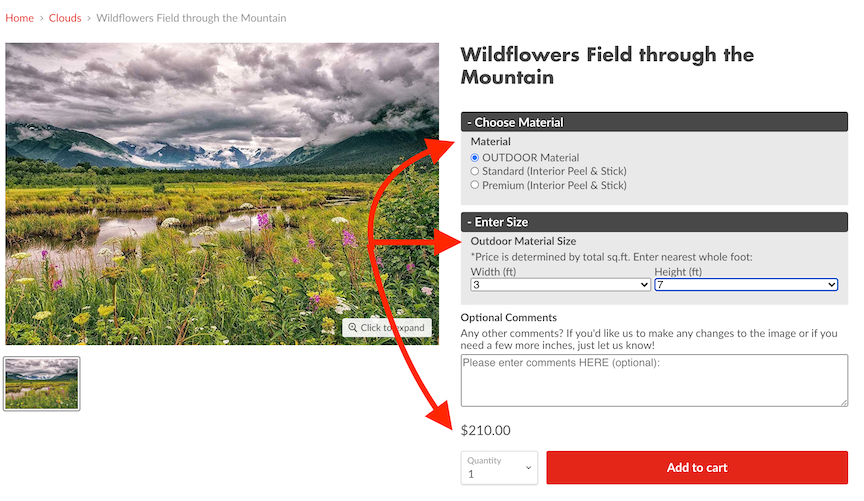Click the chevron separator after Home breadcrumb

pos(41,19)
